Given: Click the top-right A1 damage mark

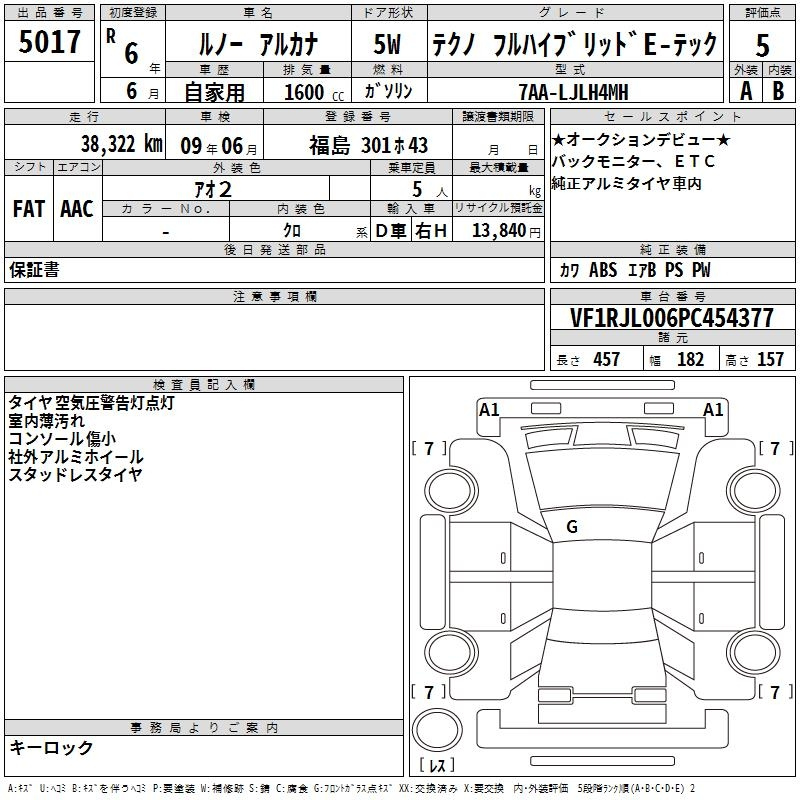Looking at the screenshot, I should point(713,409).
